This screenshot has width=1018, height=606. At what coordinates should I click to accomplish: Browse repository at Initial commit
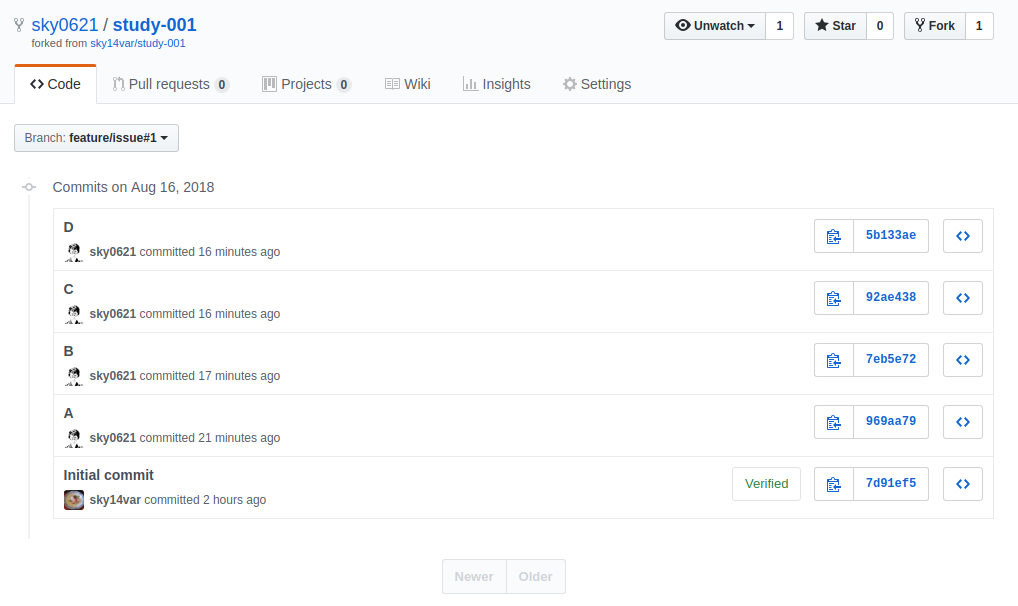point(963,484)
